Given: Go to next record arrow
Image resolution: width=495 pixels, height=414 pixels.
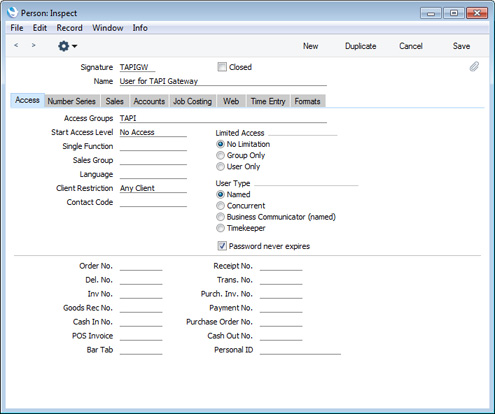Looking at the screenshot, I should 33,45.
